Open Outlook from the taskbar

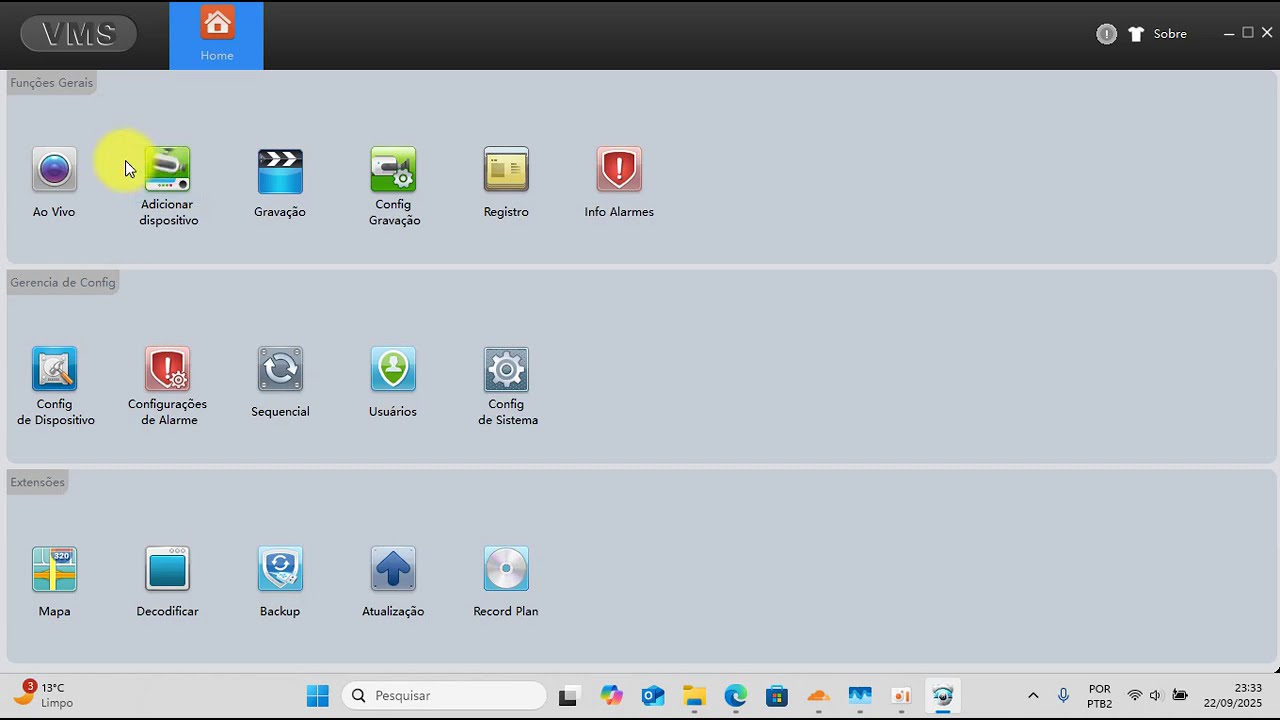click(653, 696)
